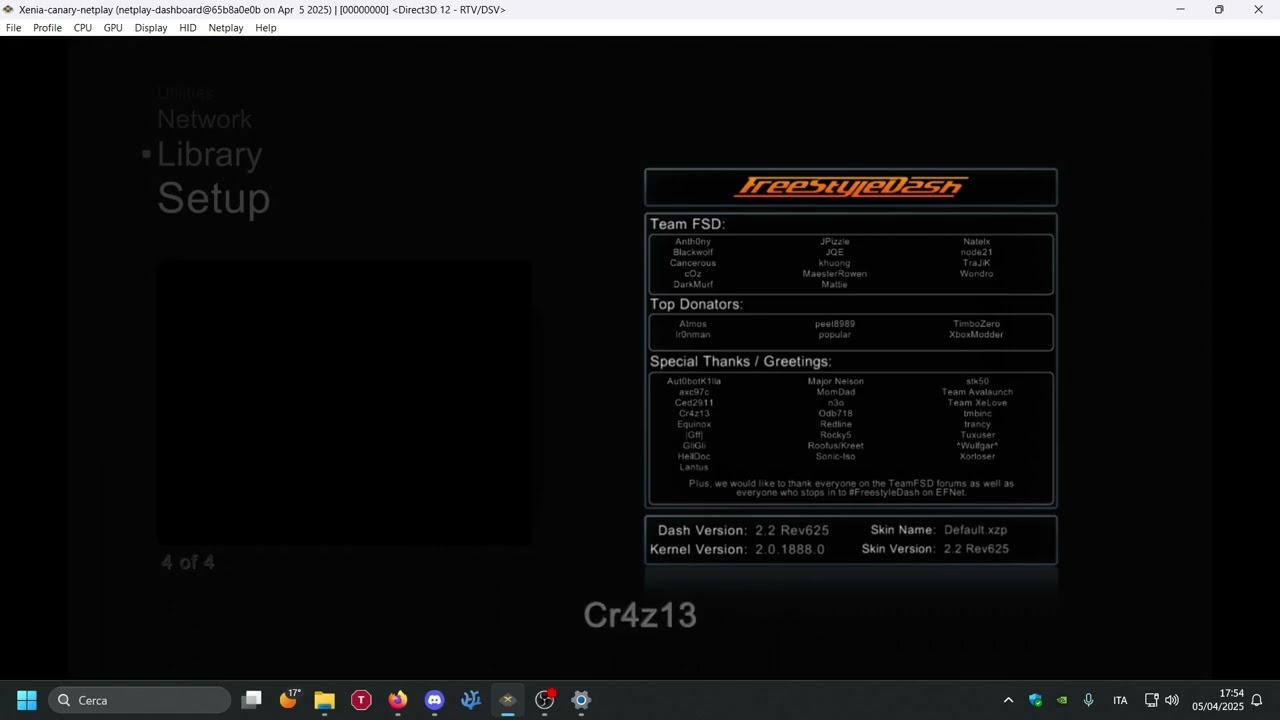Click the name Roofus/Kreet

pos(835,446)
